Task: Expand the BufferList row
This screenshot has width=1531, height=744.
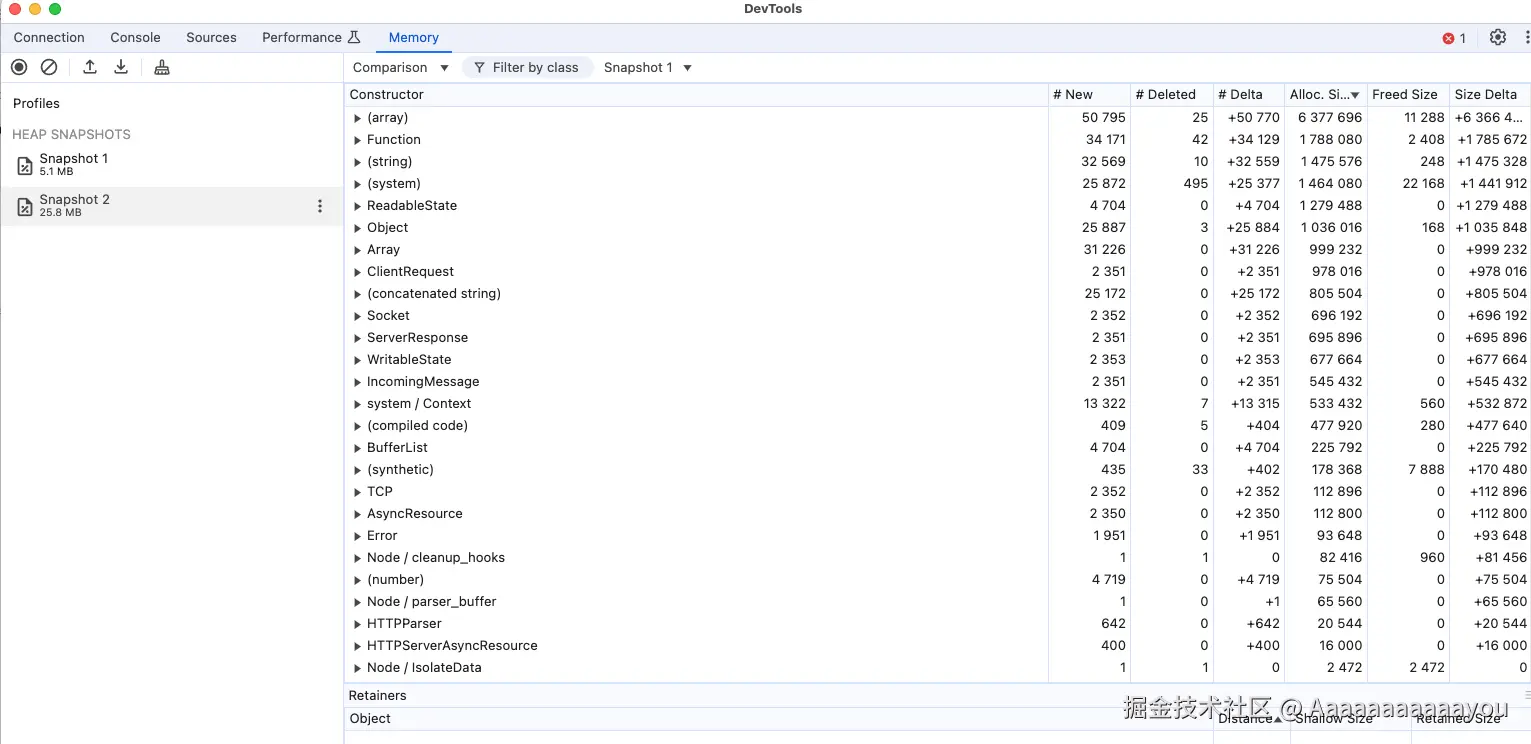Action: pos(358,448)
